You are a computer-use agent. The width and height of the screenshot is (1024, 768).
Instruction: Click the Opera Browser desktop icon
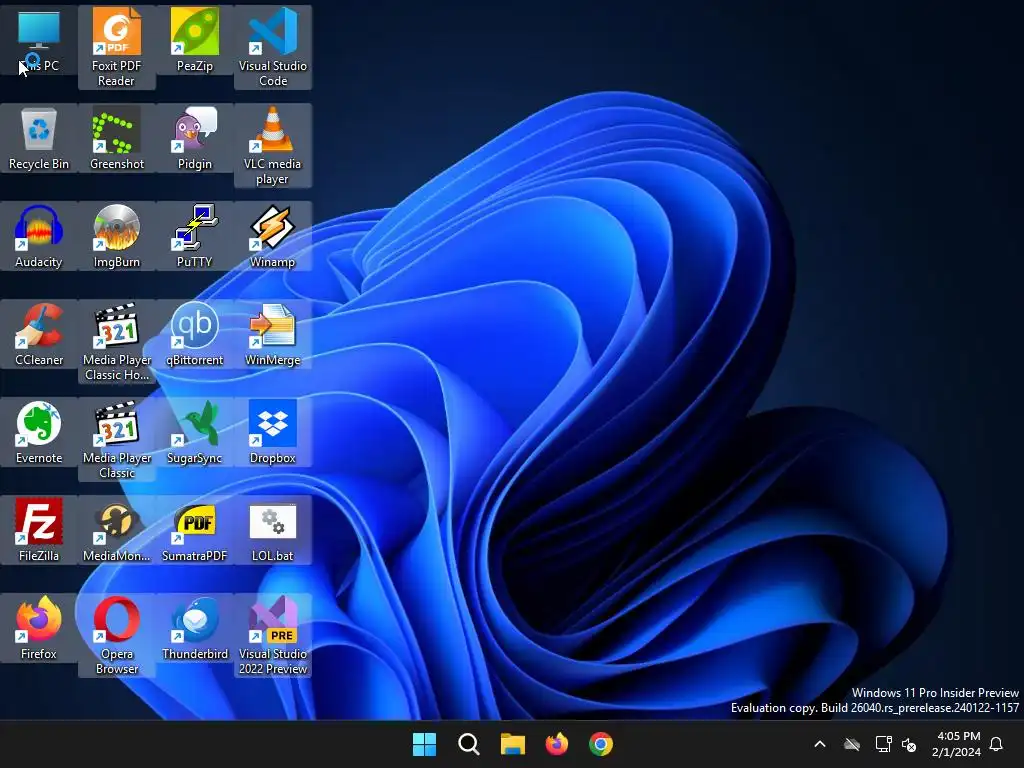116,635
